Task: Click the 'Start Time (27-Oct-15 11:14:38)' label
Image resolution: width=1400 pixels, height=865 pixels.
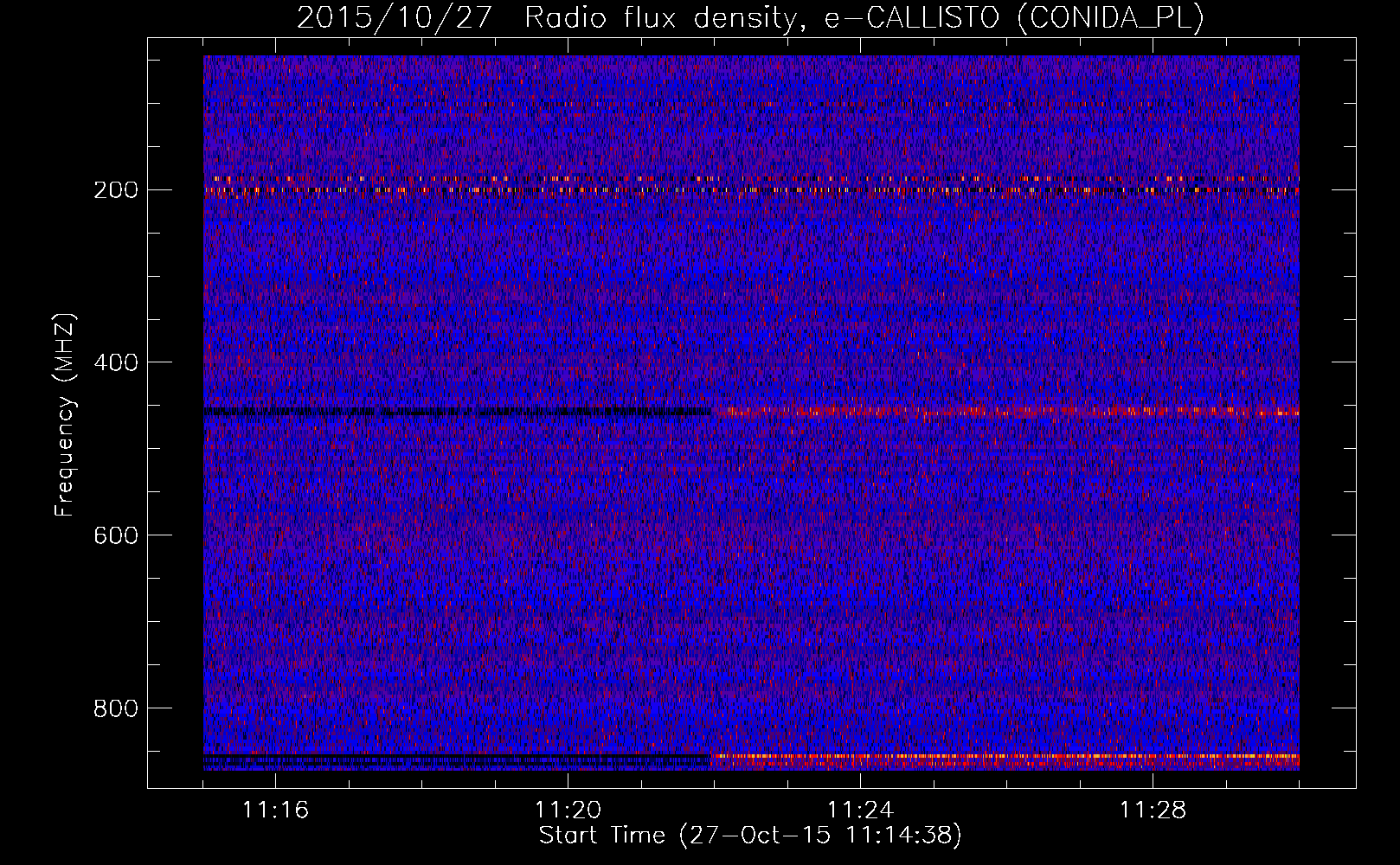Action: pos(750,836)
